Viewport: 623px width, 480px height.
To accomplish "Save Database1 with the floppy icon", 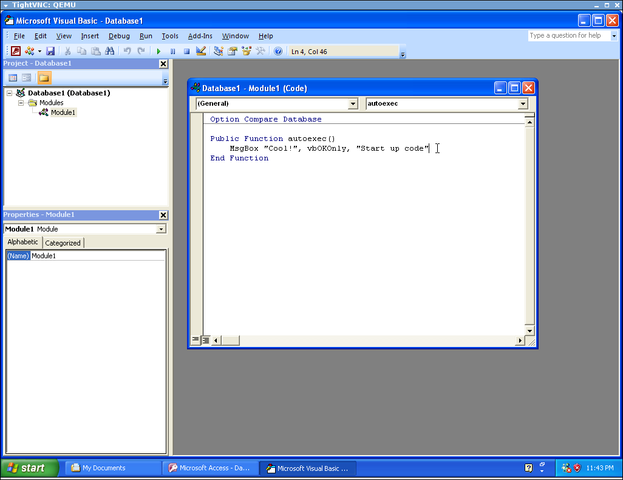I will click(x=50, y=51).
